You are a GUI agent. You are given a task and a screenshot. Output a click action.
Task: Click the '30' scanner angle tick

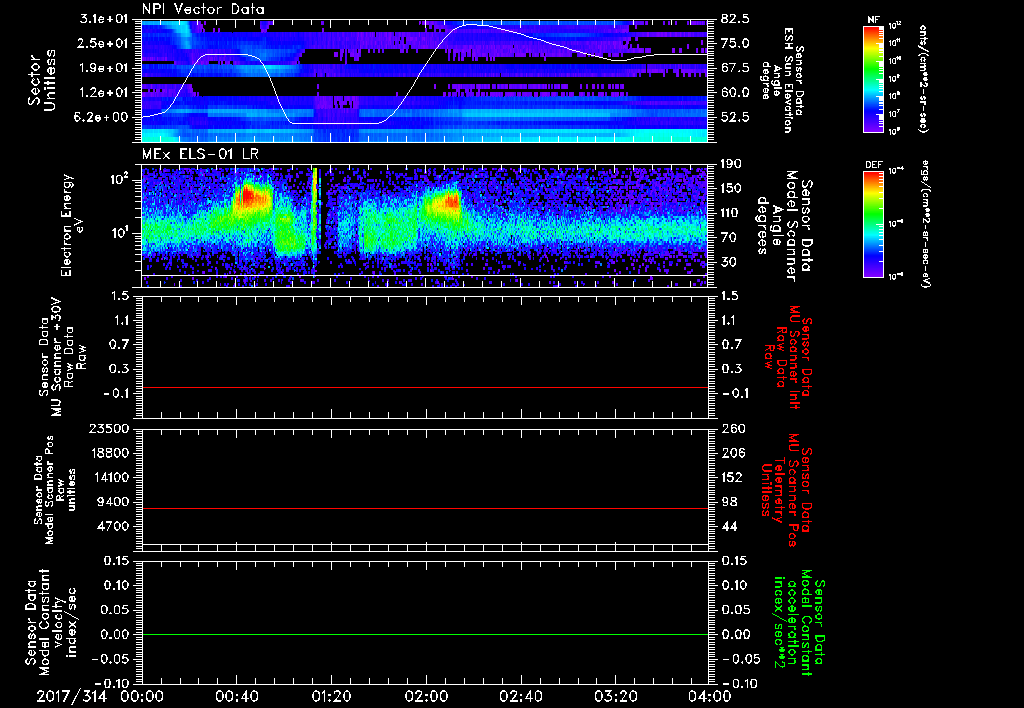728,262
